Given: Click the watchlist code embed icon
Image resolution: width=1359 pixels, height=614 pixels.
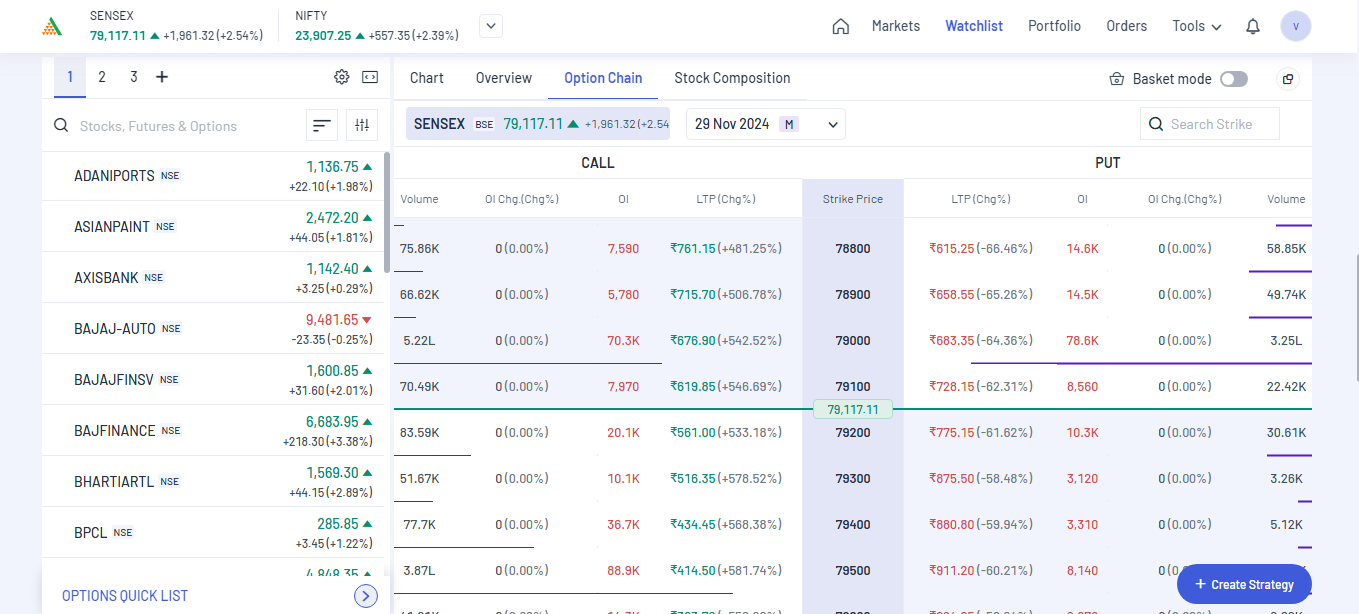Looking at the screenshot, I should 369,77.
